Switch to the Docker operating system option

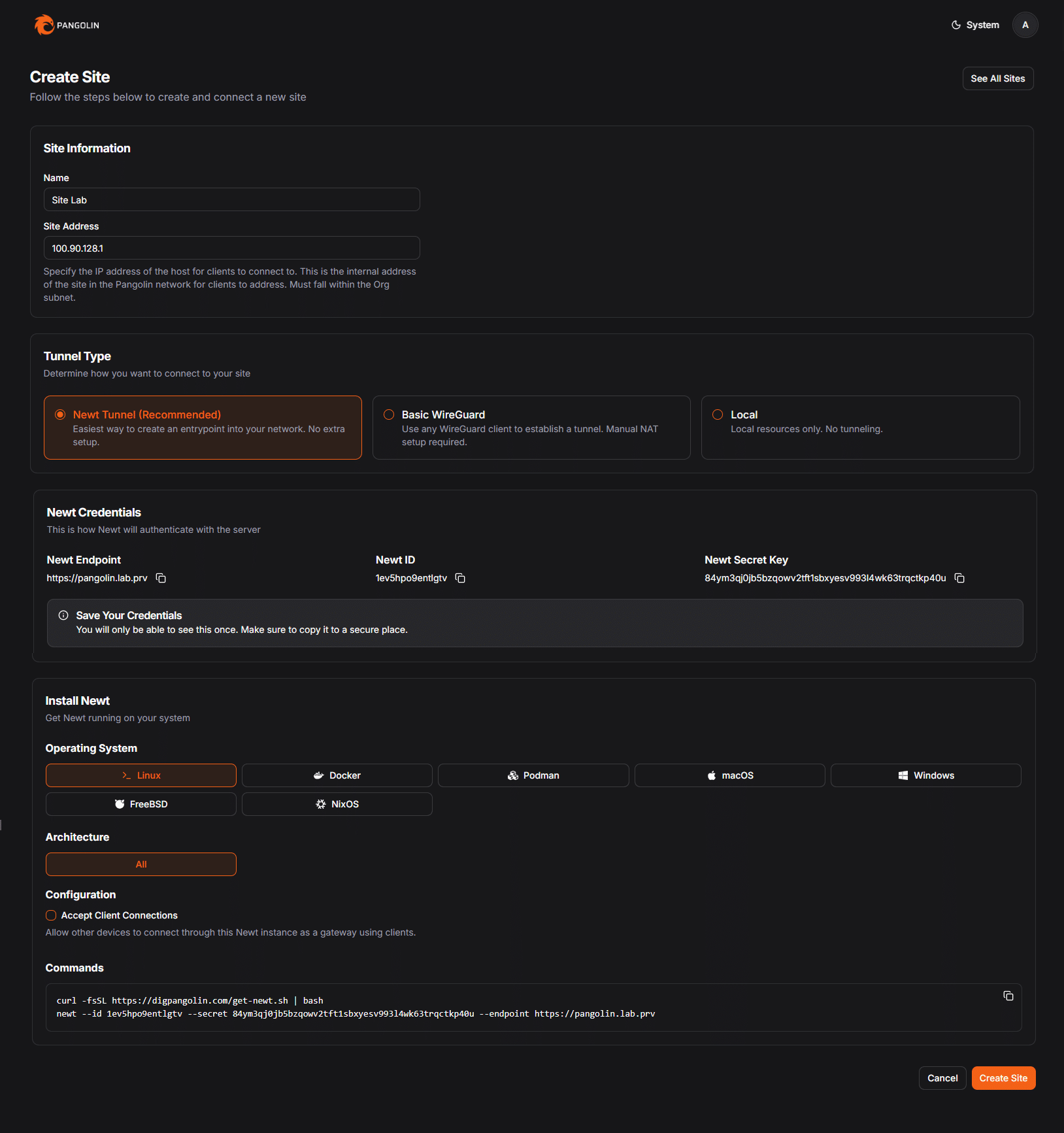[x=337, y=775]
